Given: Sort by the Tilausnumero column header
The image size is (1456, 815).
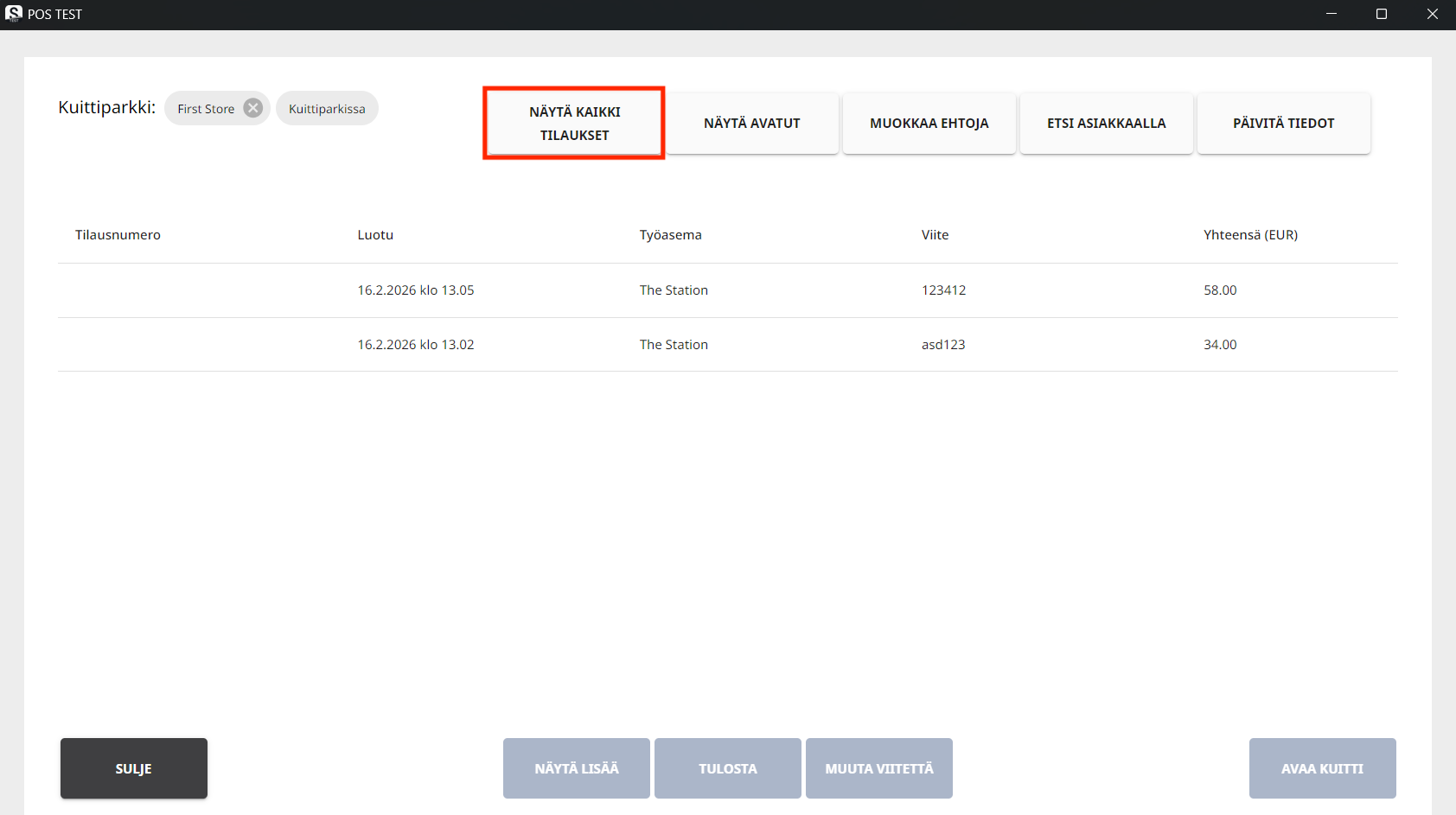Looking at the screenshot, I should click(118, 235).
